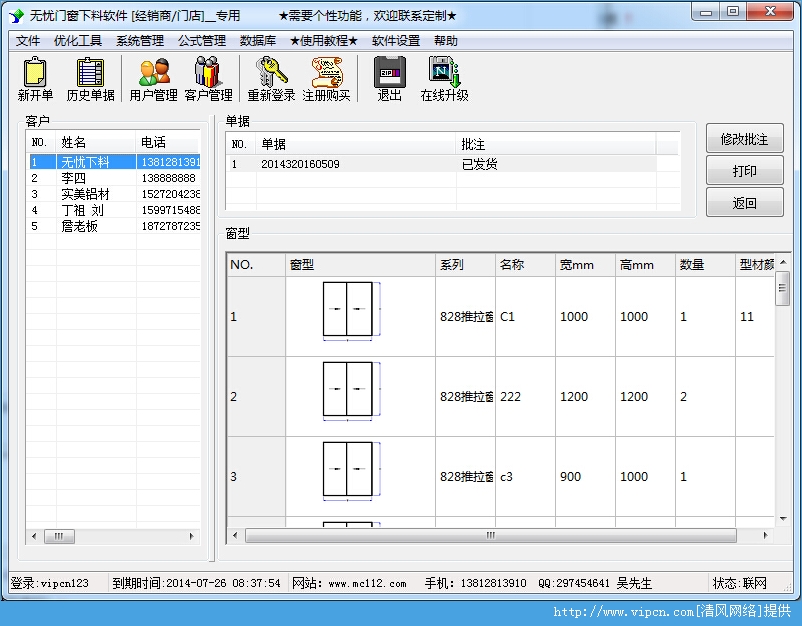
Task: Click window drawing thumbnail in row 2
Action: click(x=351, y=391)
